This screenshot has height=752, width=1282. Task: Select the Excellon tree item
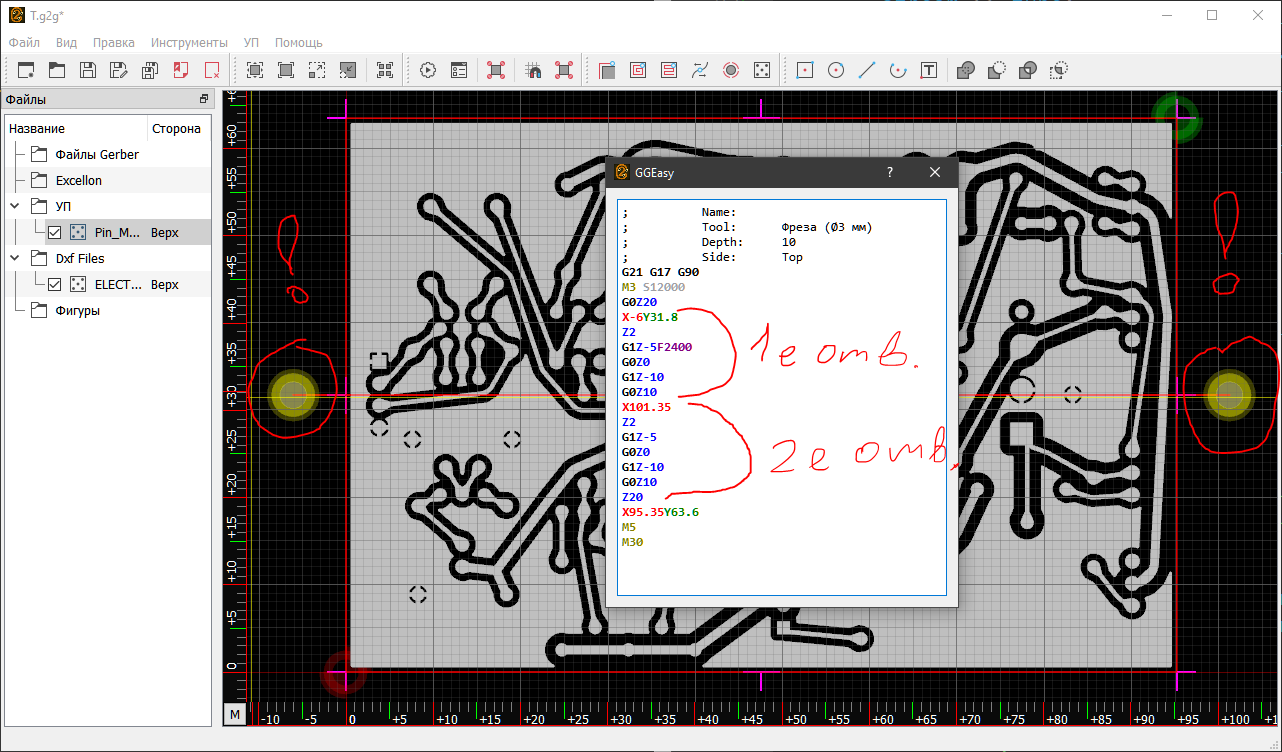(x=79, y=180)
